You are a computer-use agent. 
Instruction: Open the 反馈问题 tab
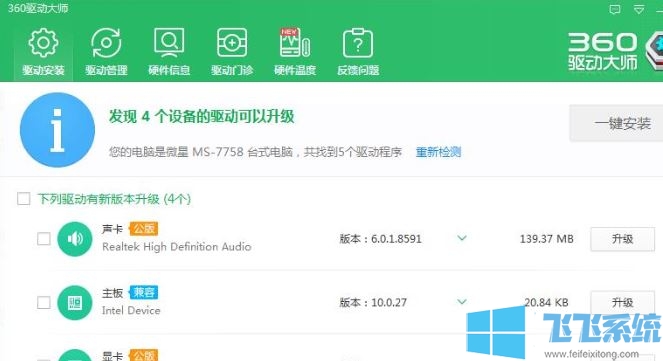[x=358, y=52]
